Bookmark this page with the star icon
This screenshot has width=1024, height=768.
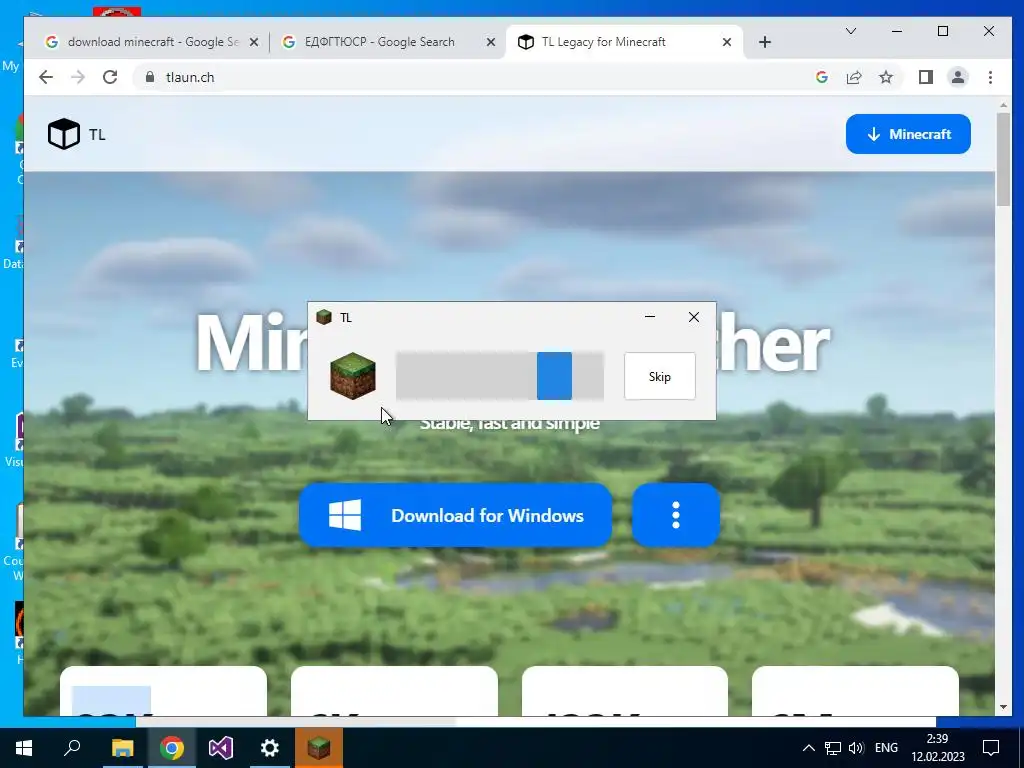tap(886, 77)
